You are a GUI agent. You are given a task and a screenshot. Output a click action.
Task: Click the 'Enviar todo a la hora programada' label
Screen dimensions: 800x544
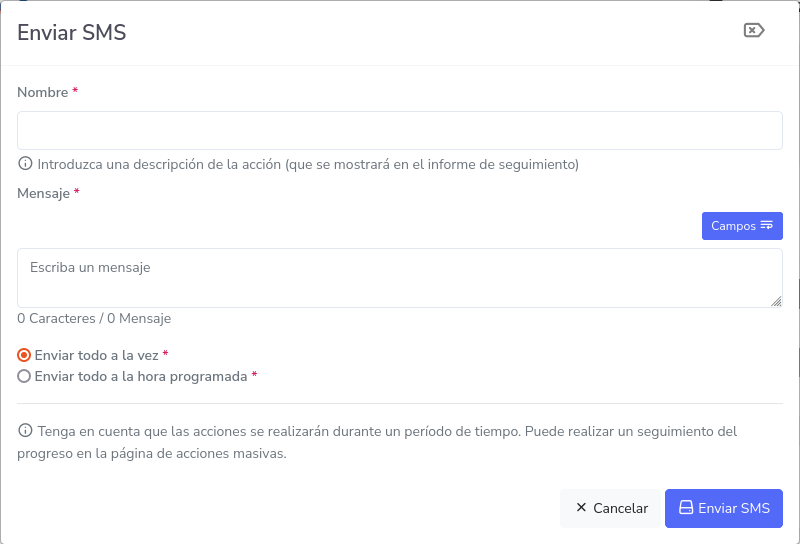click(x=140, y=377)
